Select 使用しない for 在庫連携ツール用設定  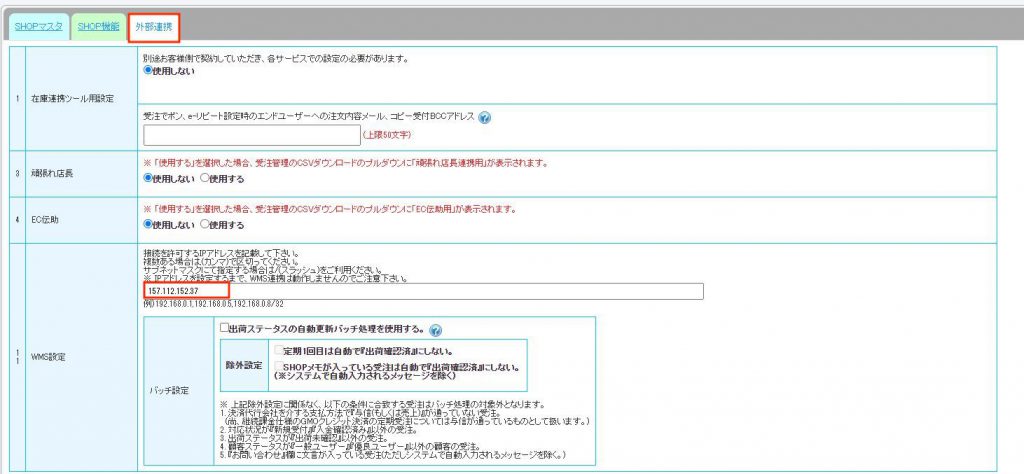pyautogui.click(x=149, y=71)
